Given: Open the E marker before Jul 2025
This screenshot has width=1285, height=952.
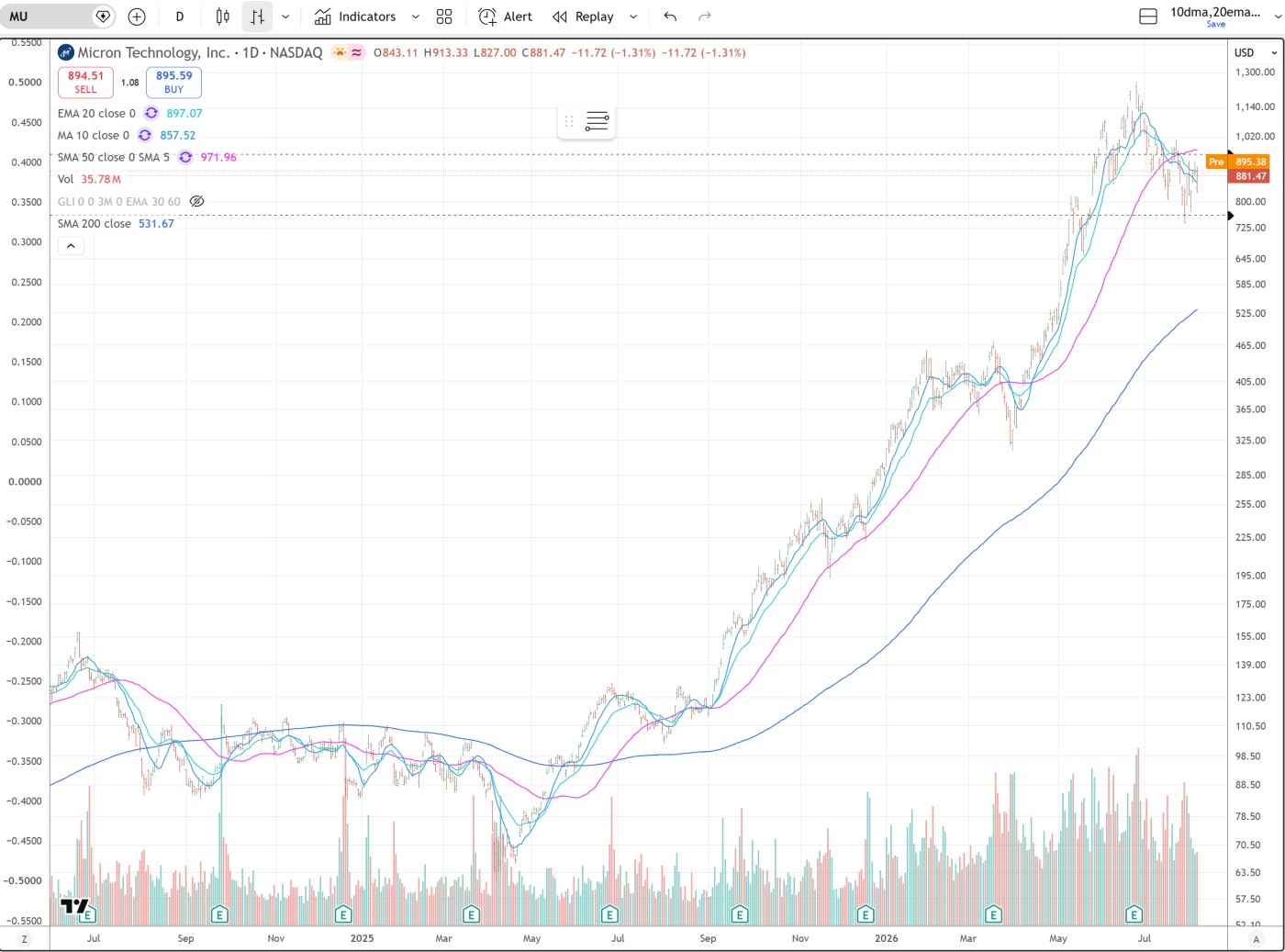Looking at the screenshot, I should tap(609, 915).
